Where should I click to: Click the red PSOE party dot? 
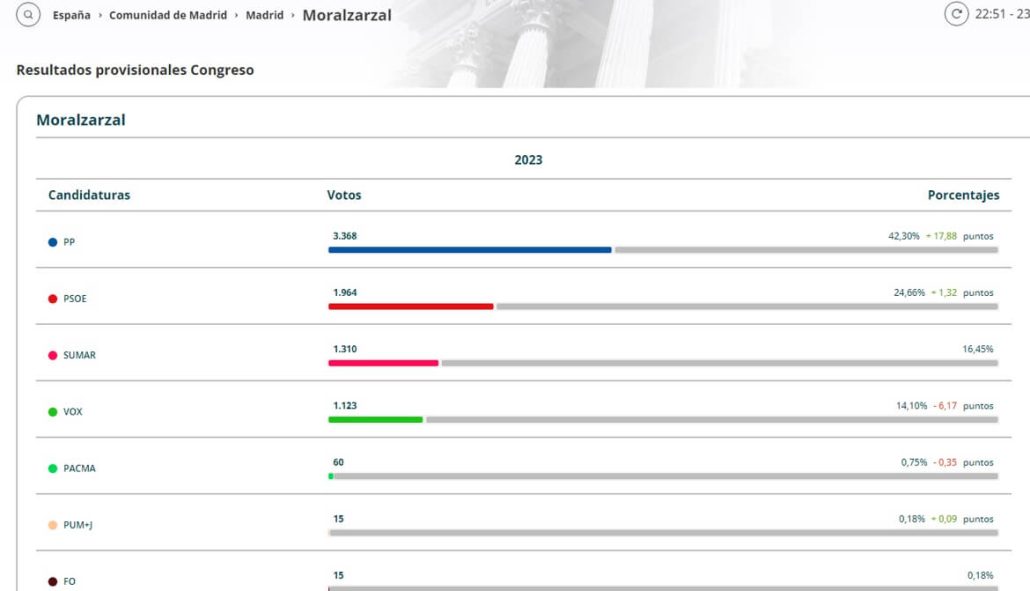pos(53,299)
